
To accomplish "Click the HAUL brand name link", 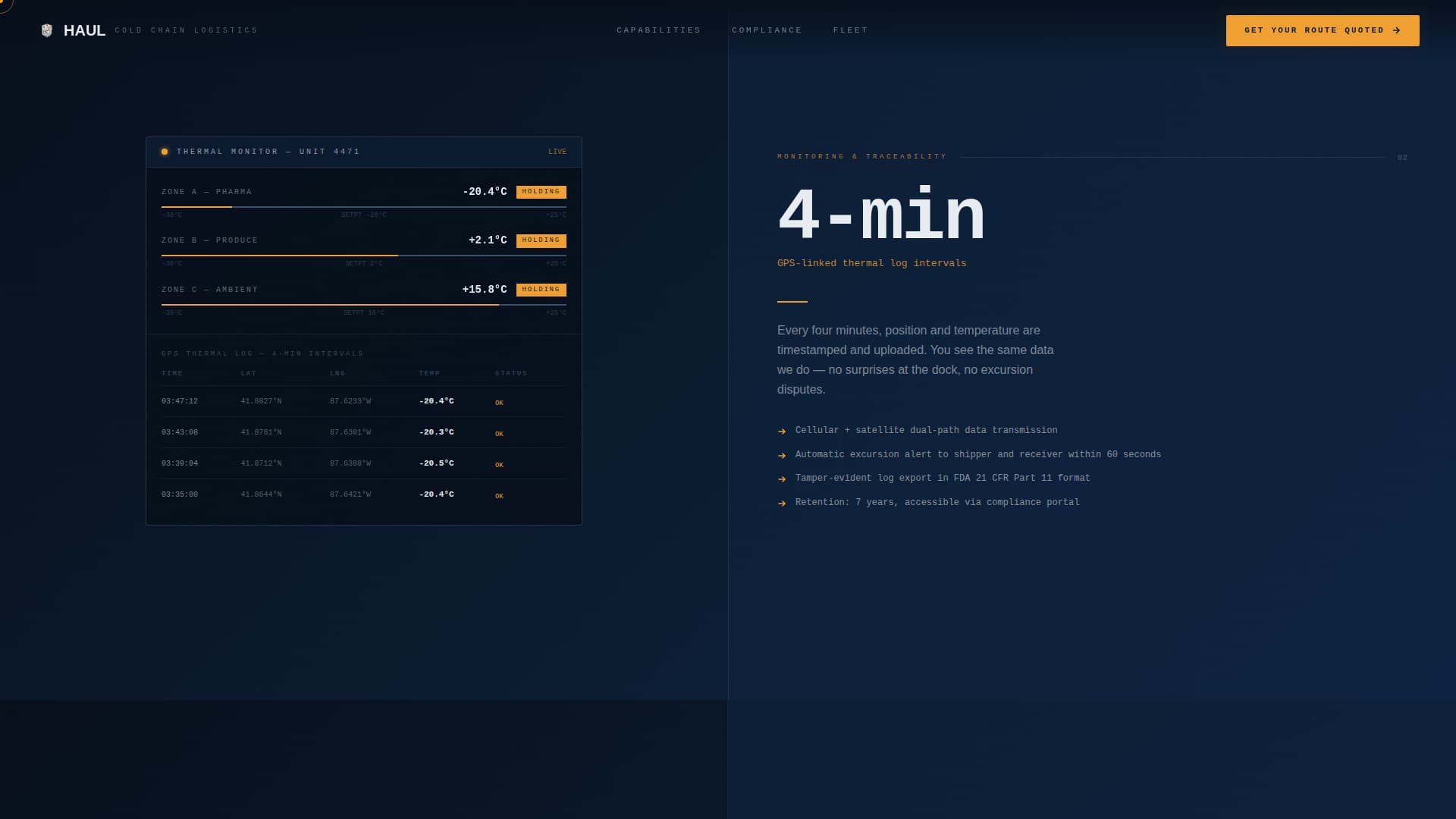I will (x=84, y=30).
